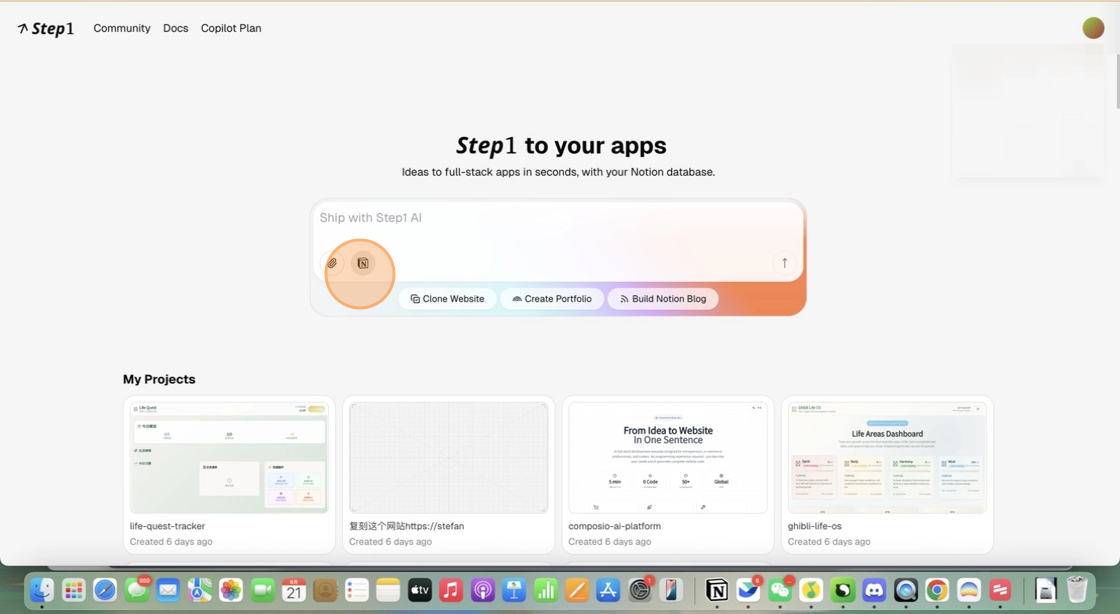Image resolution: width=1120 pixels, height=614 pixels.
Task: Open Messages from the dock
Action: click(136, 590)
